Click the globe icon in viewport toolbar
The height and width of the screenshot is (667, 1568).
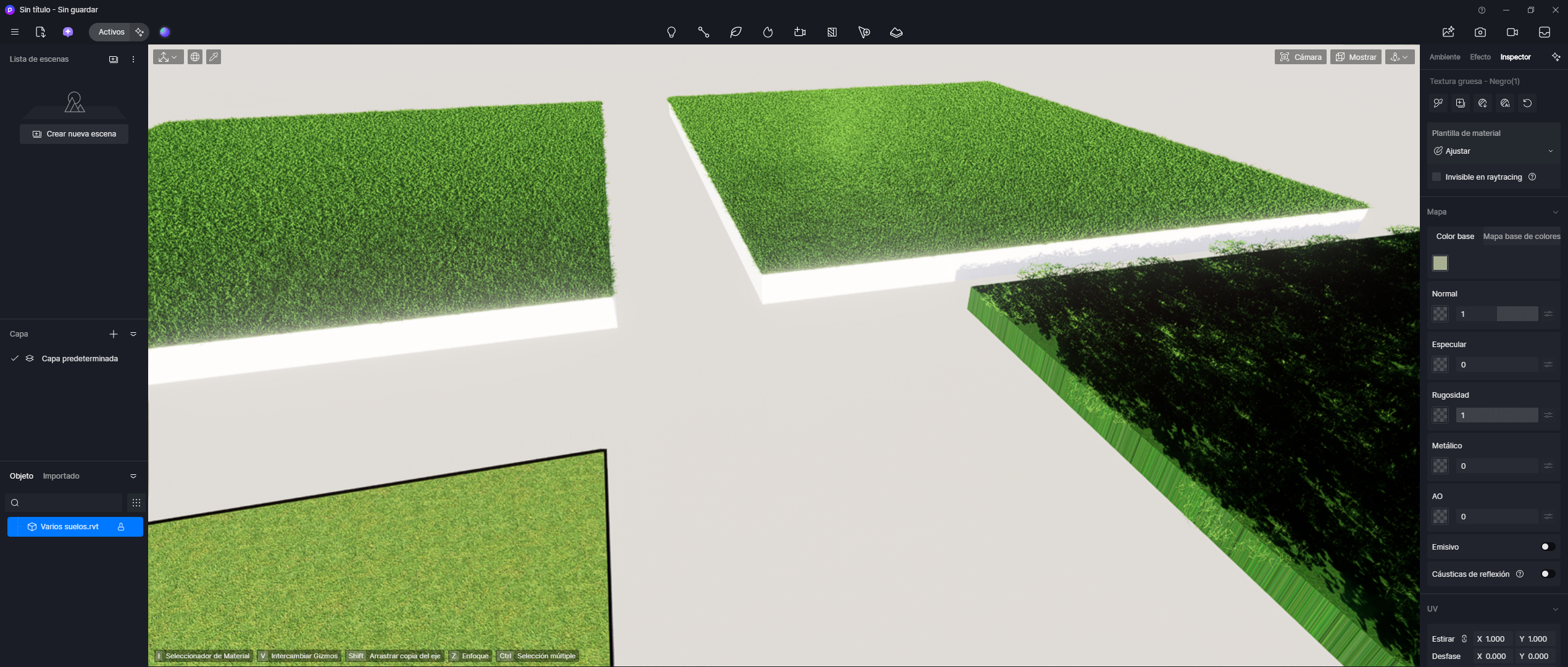click(x=195, y=57)
